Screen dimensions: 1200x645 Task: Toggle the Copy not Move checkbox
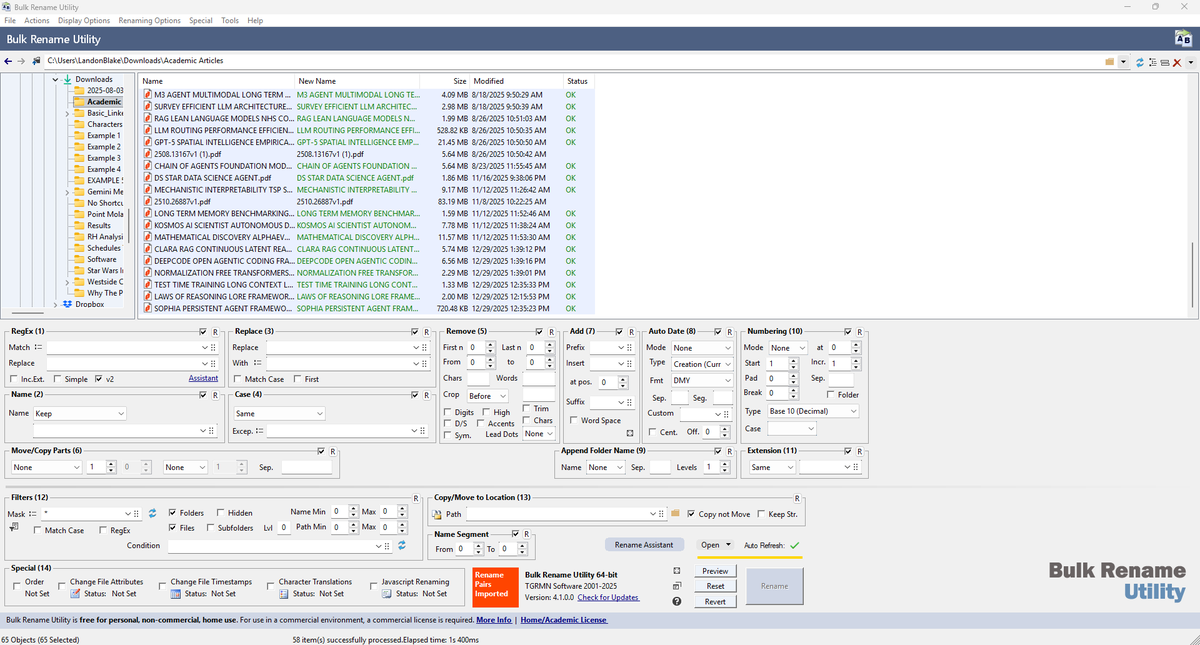pos(691,514)
